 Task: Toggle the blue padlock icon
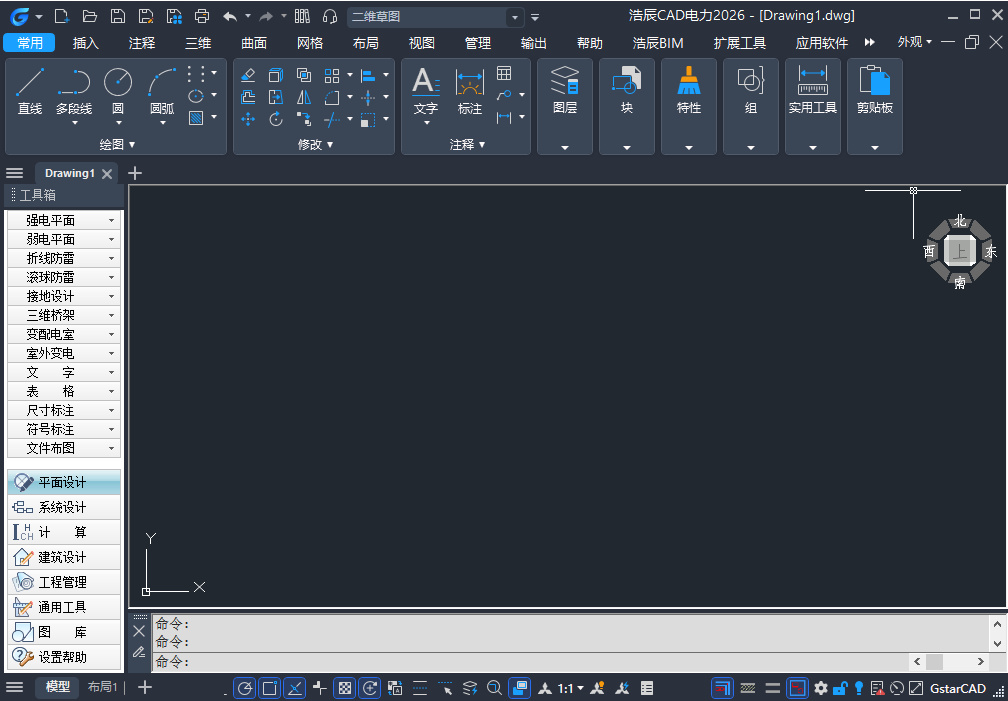(x=840, y=688)
